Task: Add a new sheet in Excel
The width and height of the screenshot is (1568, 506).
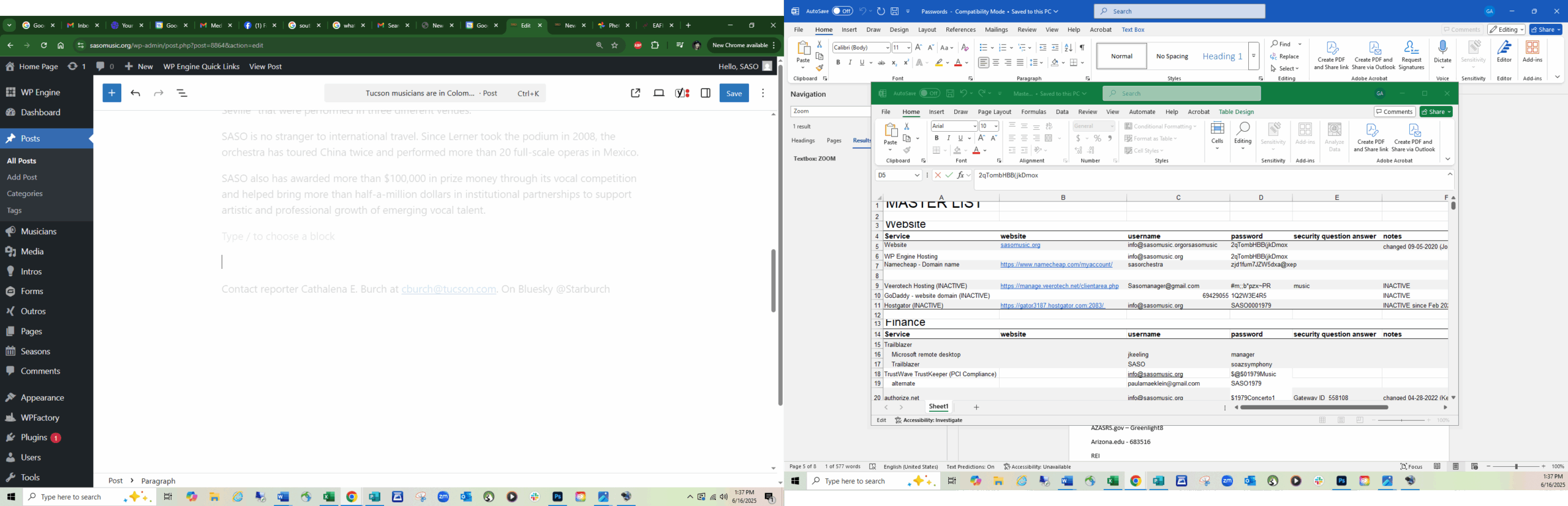Action: pyautogui.click(x=976, y=407)
